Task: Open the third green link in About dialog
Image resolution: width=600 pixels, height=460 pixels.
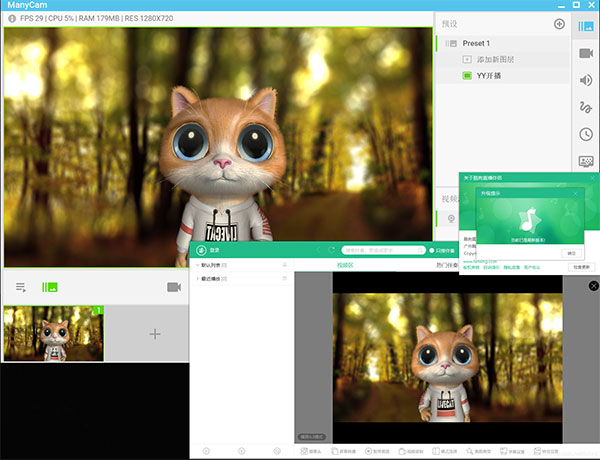Action: click(x=512, y=268)
